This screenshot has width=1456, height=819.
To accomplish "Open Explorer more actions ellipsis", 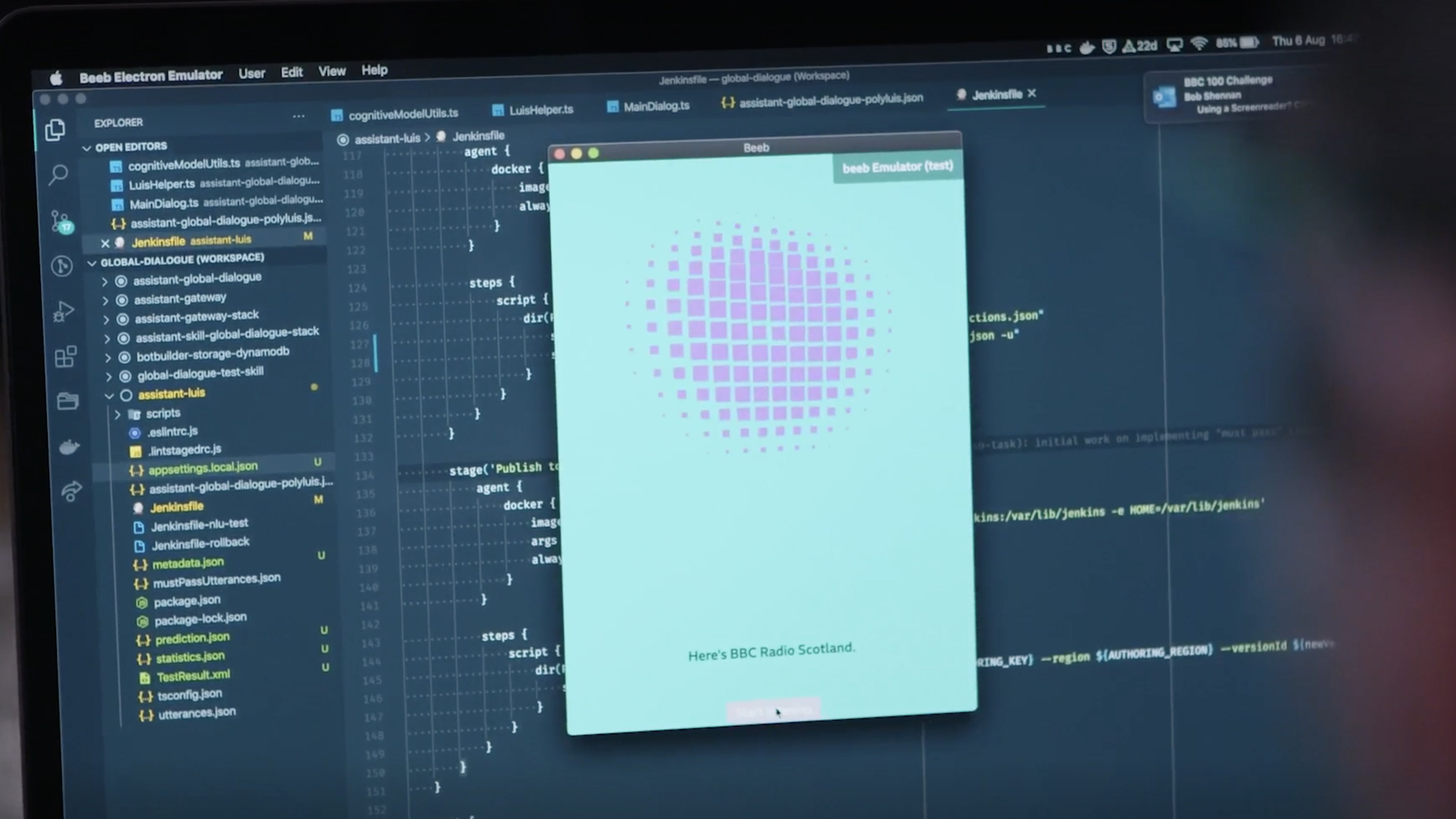I will click(298, 116).
